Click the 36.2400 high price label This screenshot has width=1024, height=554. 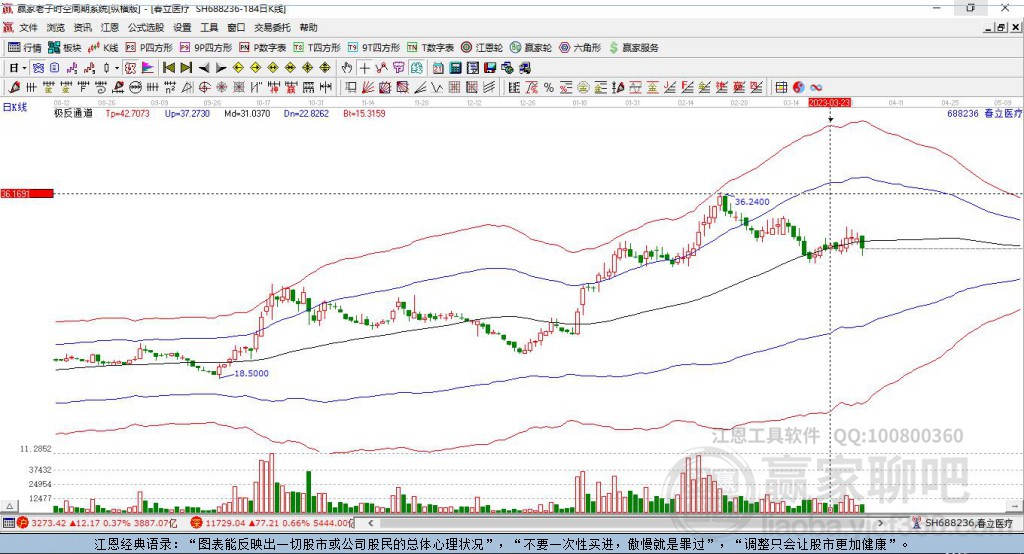point(752,202)
